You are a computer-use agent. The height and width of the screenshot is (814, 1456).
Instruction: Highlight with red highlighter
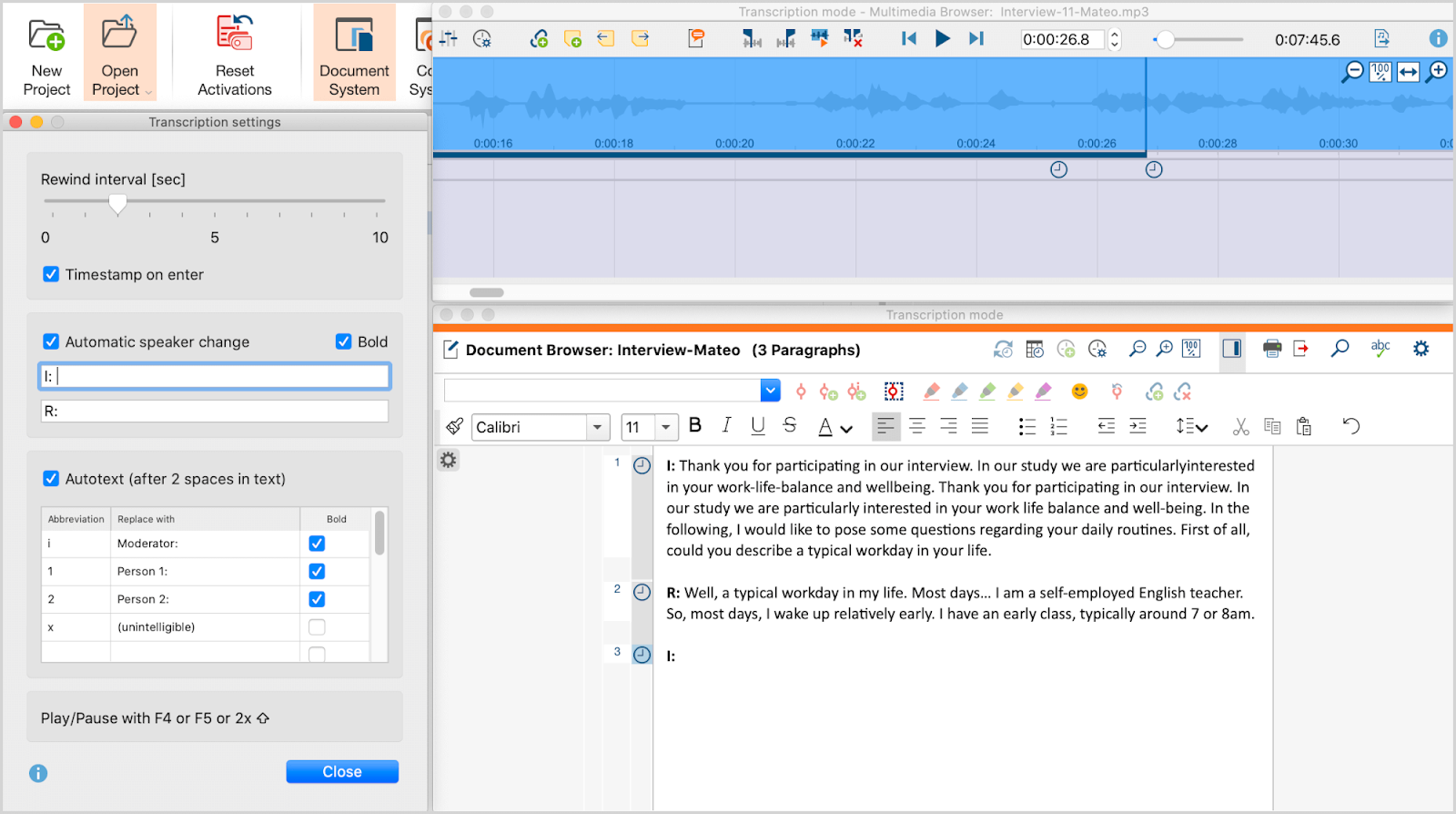(x=931, y=392)
